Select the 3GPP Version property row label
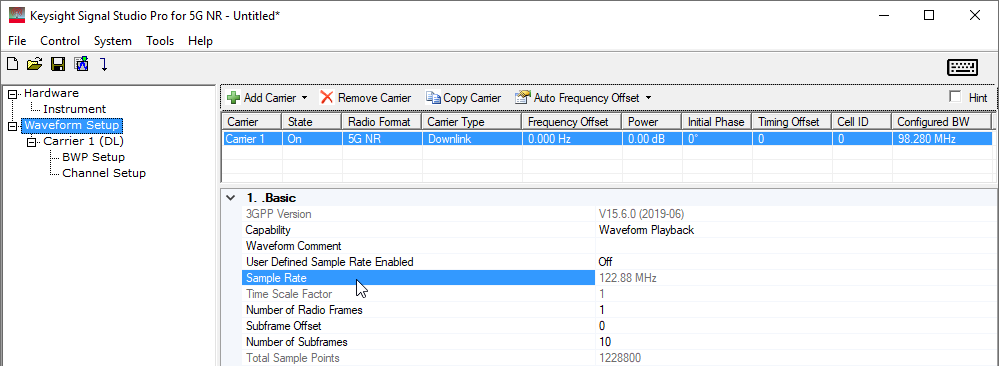This screenshot has height=366, width=999. tap(278, 214)
